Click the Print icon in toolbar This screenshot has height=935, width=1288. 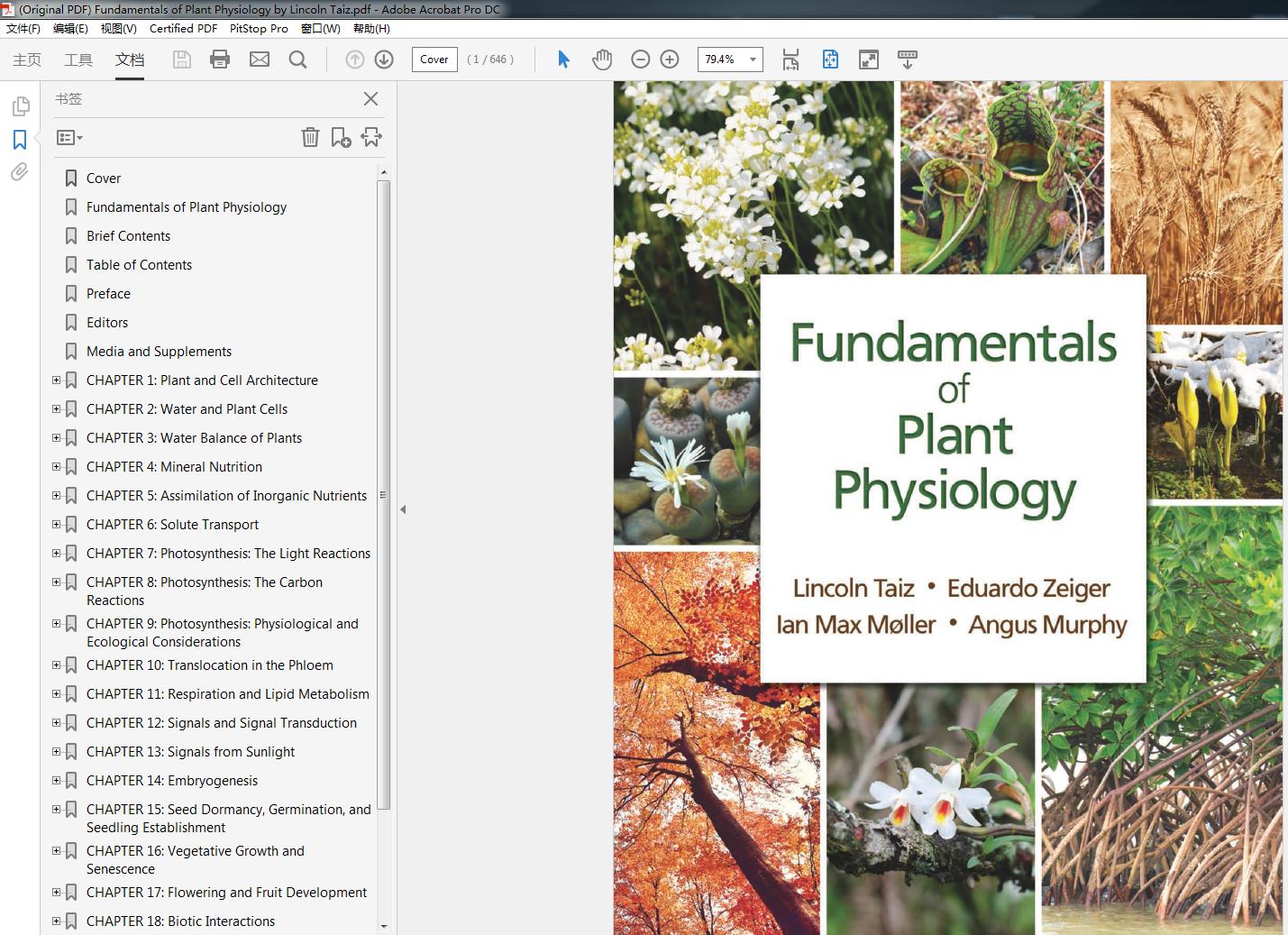220,60
